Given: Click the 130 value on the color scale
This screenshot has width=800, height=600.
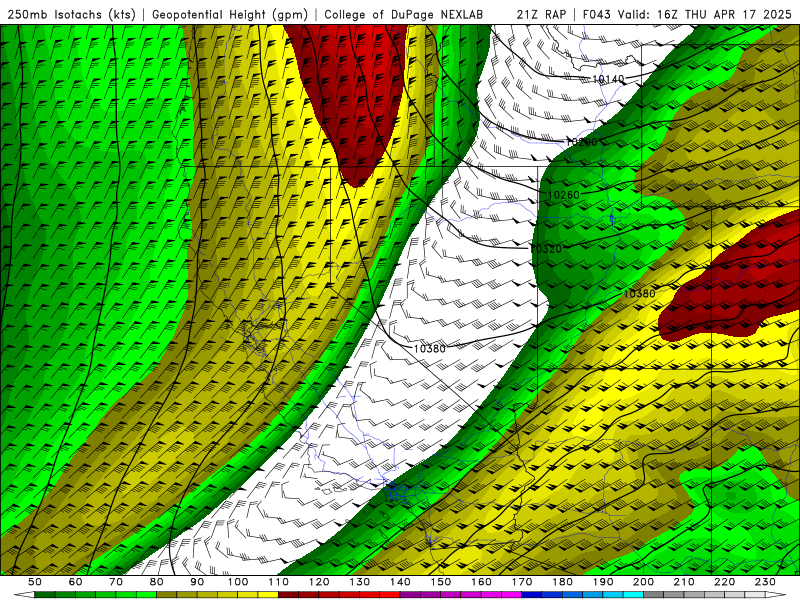Looking at the screenshot, I should (x=360, y=582).
